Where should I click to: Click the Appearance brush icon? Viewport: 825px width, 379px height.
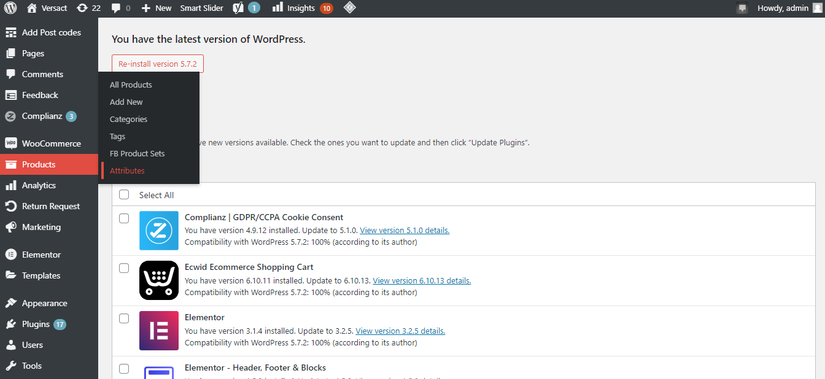pos(11,303)
